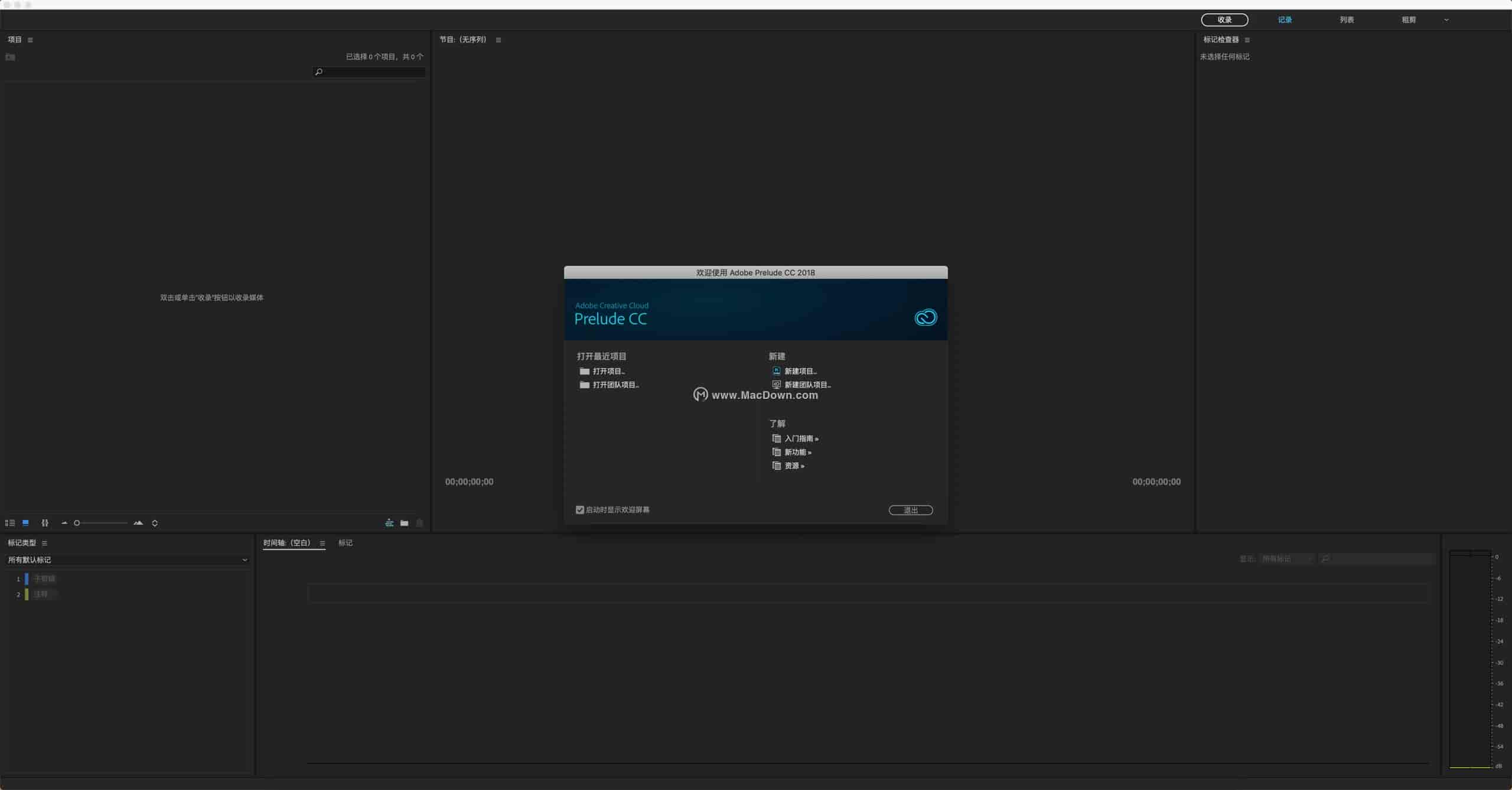The image size is (1512, 790).
Task: Expand the 所有默认标记 dropdown
Action: [x=128, y=560]
